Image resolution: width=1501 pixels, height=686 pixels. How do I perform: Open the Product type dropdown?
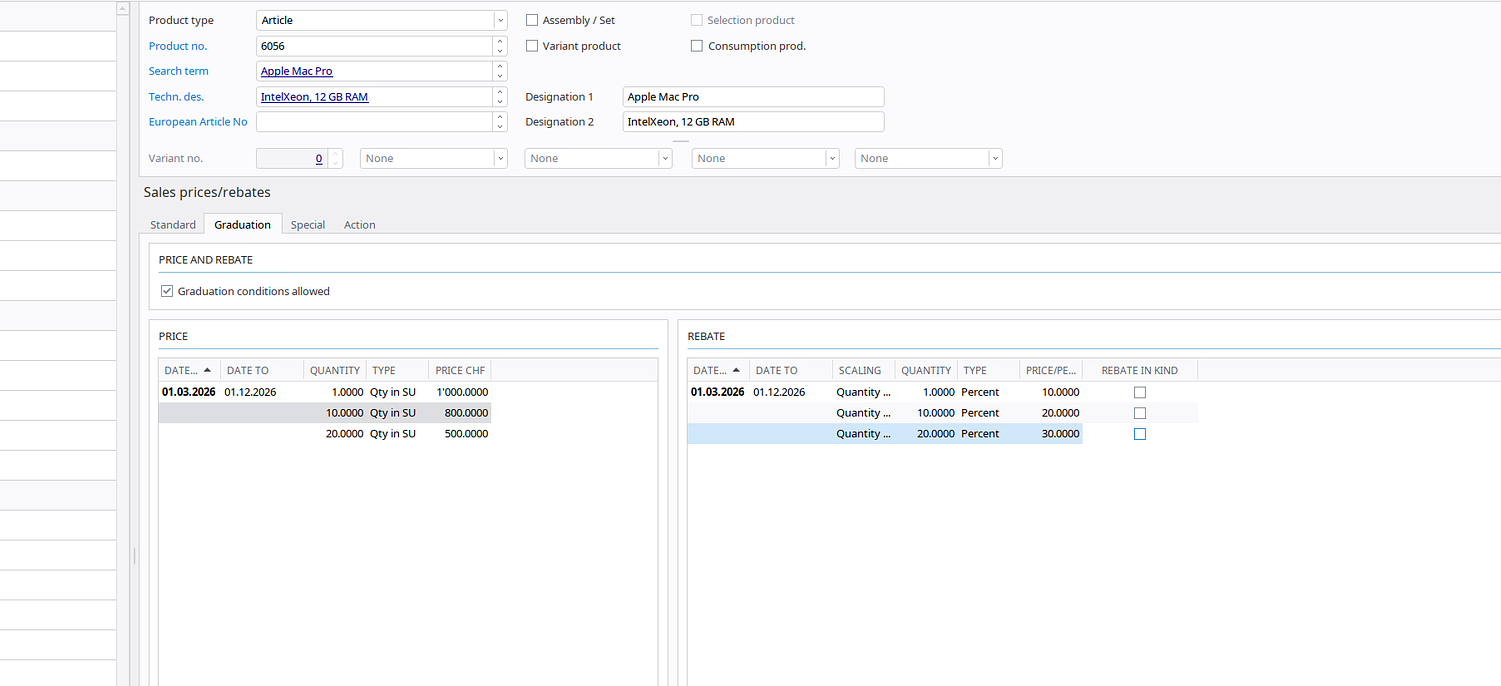point(500,20)
